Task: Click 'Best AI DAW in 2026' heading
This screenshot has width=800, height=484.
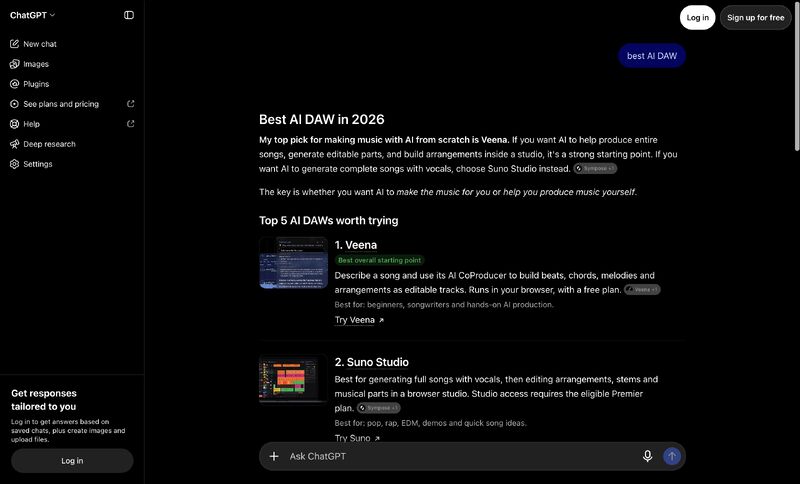Action: point(321,119)
